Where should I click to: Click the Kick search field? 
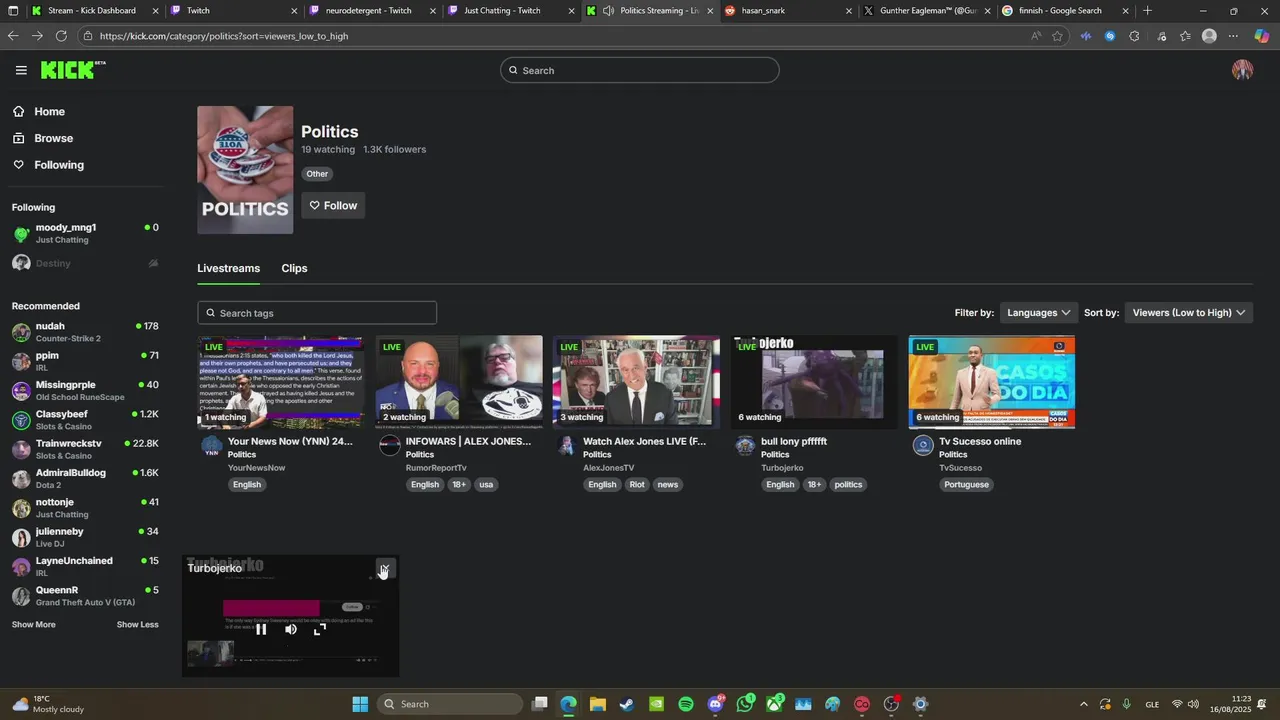pyautogui.click(x=640, y=70)
